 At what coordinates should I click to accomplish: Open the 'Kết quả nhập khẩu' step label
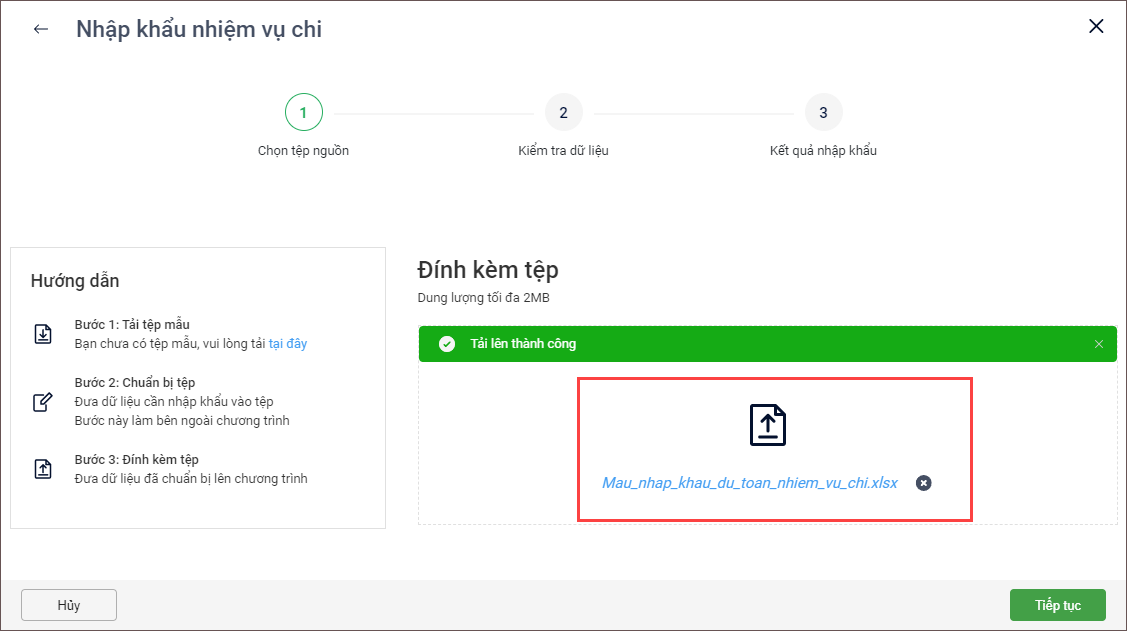(x=823, y=151)
